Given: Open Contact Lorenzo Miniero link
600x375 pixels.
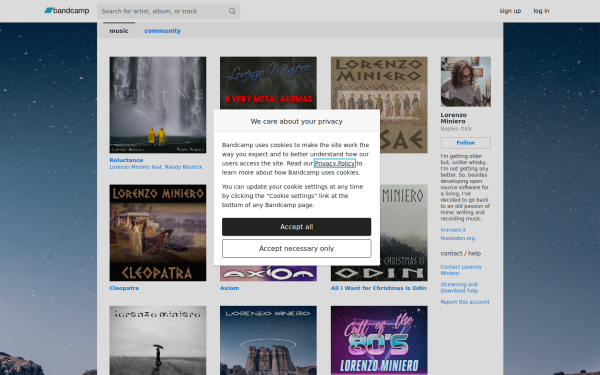Looking at the screenshot, I should [461, 270].
